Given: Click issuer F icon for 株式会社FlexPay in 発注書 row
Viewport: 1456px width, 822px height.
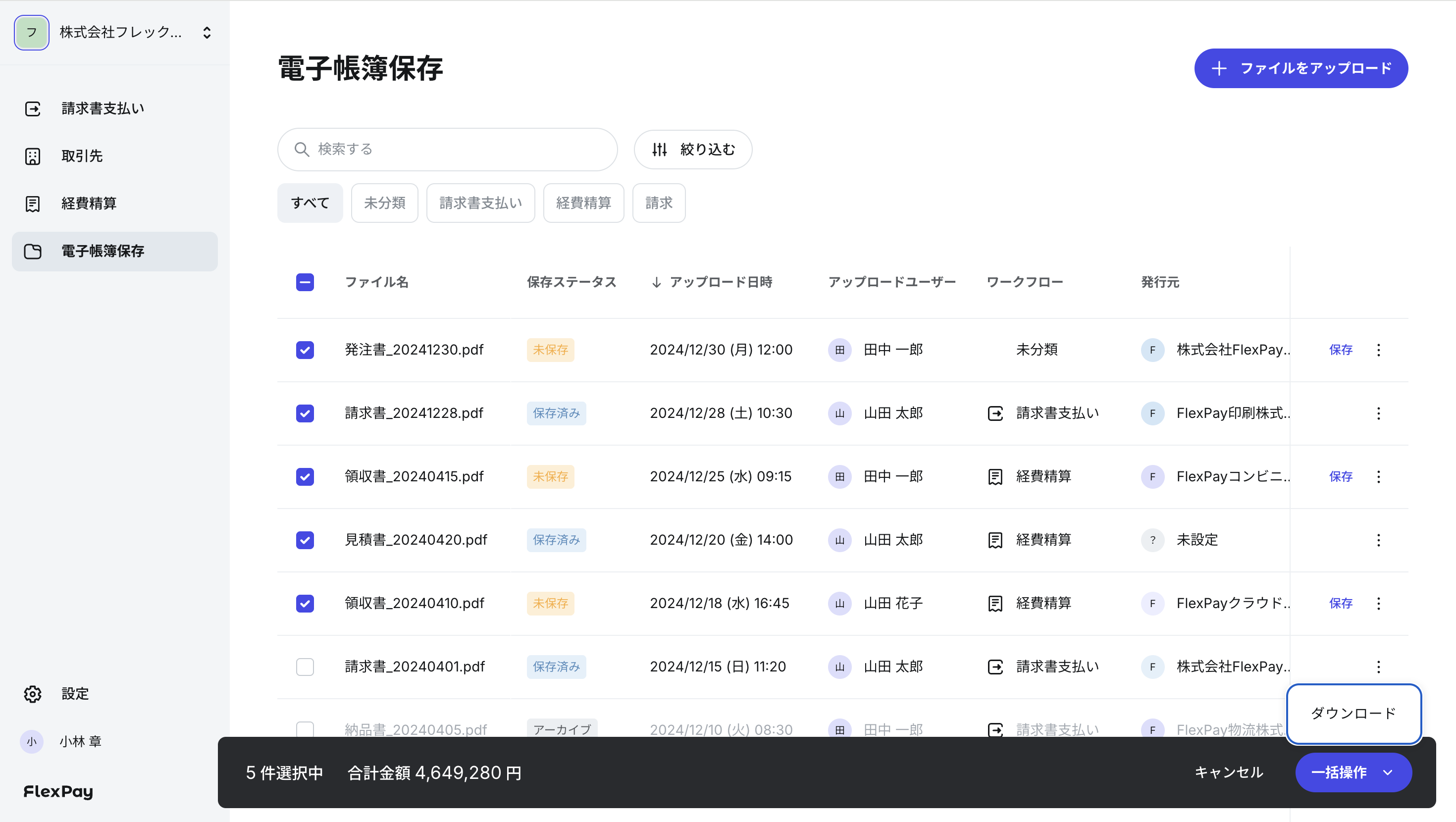Looking at the screenshot, I should coord(1152,350).
